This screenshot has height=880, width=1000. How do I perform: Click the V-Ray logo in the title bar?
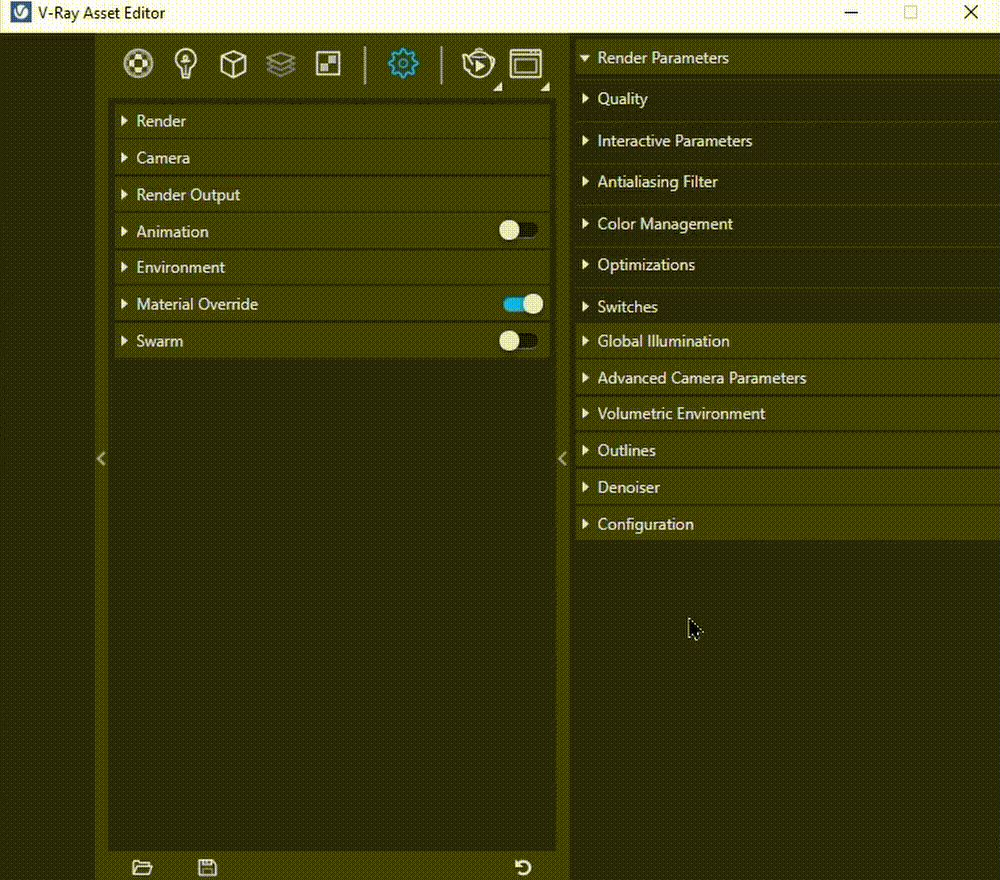tap(20, 12)
